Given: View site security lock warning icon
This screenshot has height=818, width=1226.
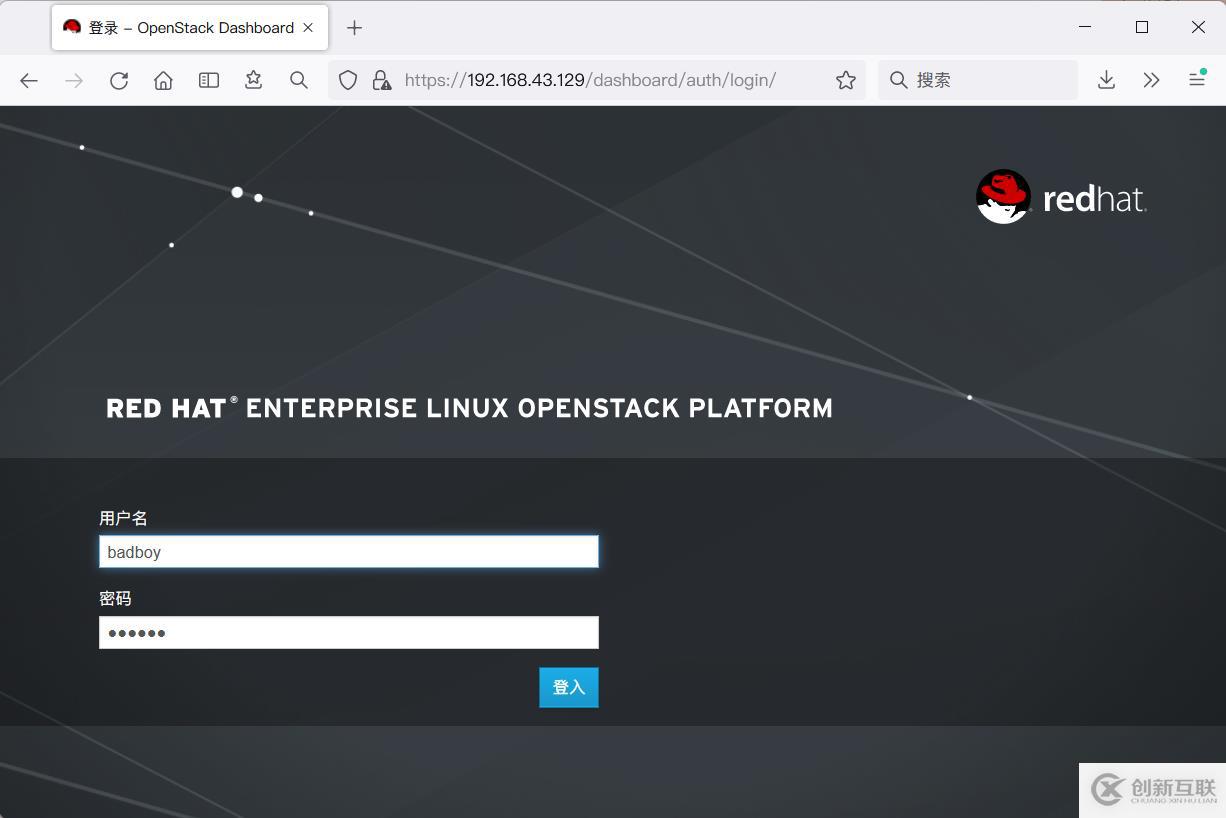Looking at the screenshot, I should click(x=381, y=80).
